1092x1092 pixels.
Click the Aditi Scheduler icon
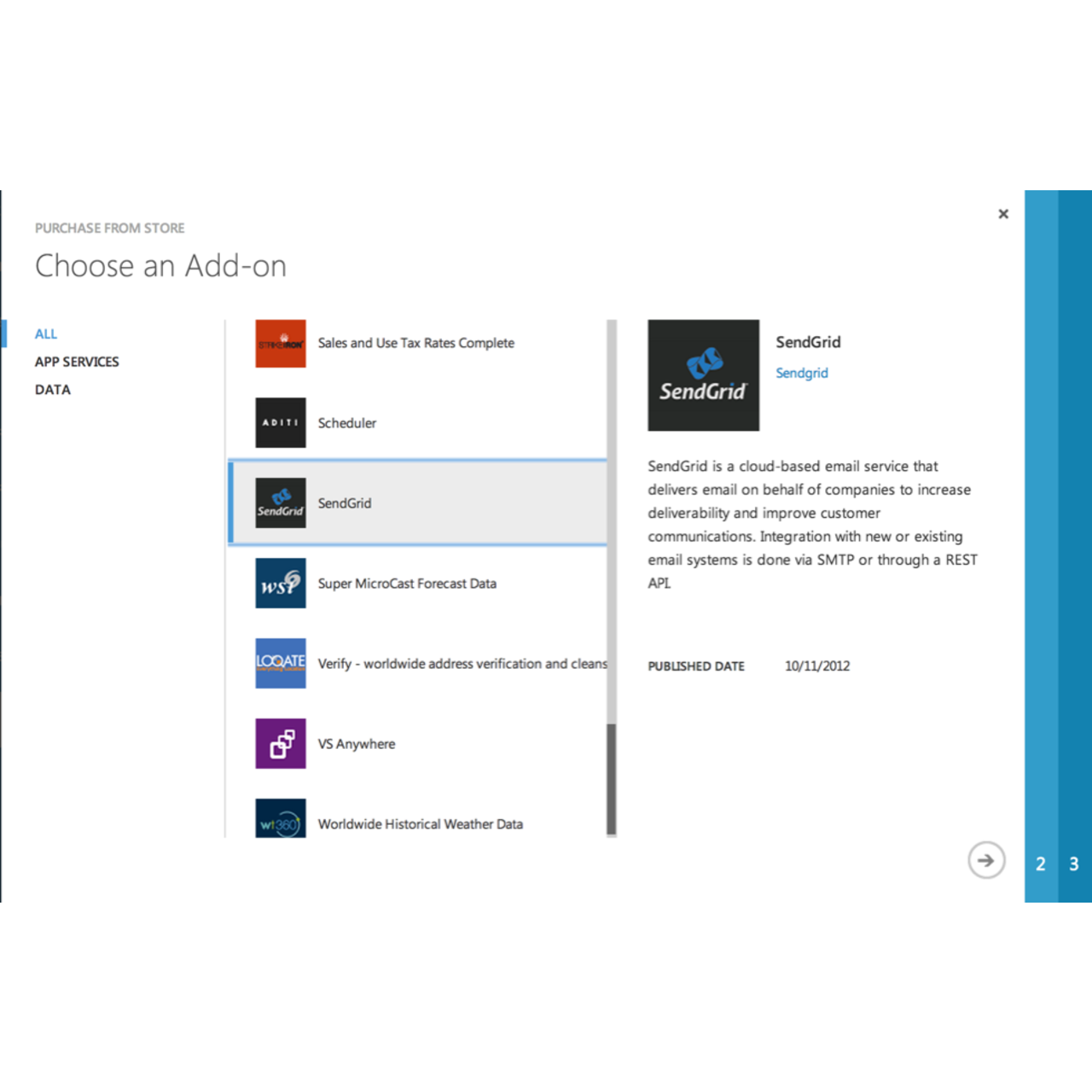[280, 423]
